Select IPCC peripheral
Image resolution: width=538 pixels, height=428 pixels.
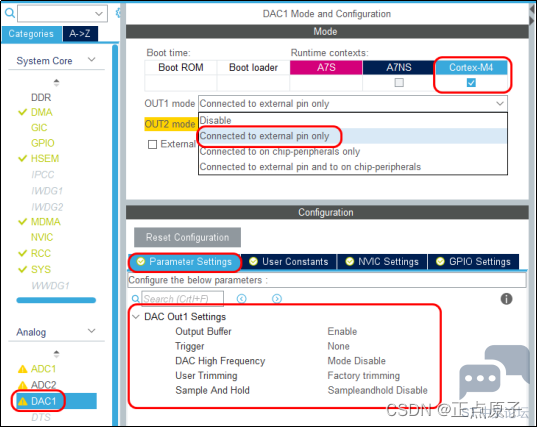coord(43,174)
